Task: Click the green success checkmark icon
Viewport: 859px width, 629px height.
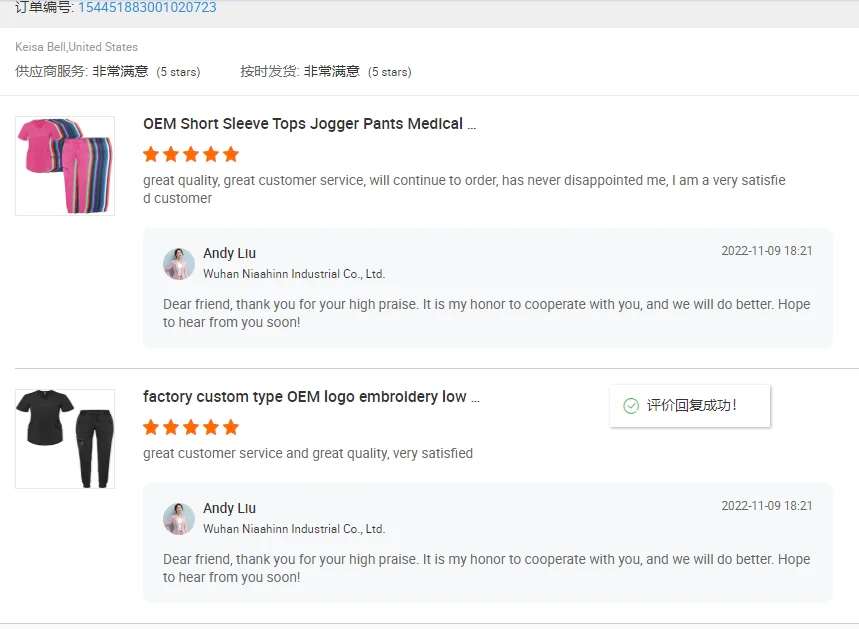Action: [x=631, y=406]
